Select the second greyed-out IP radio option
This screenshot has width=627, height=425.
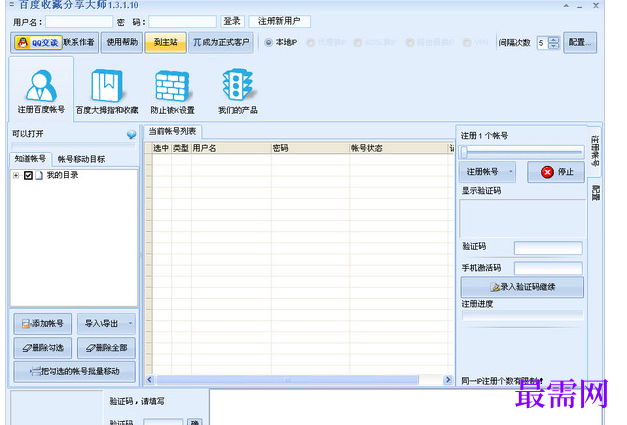coord(311,42)
